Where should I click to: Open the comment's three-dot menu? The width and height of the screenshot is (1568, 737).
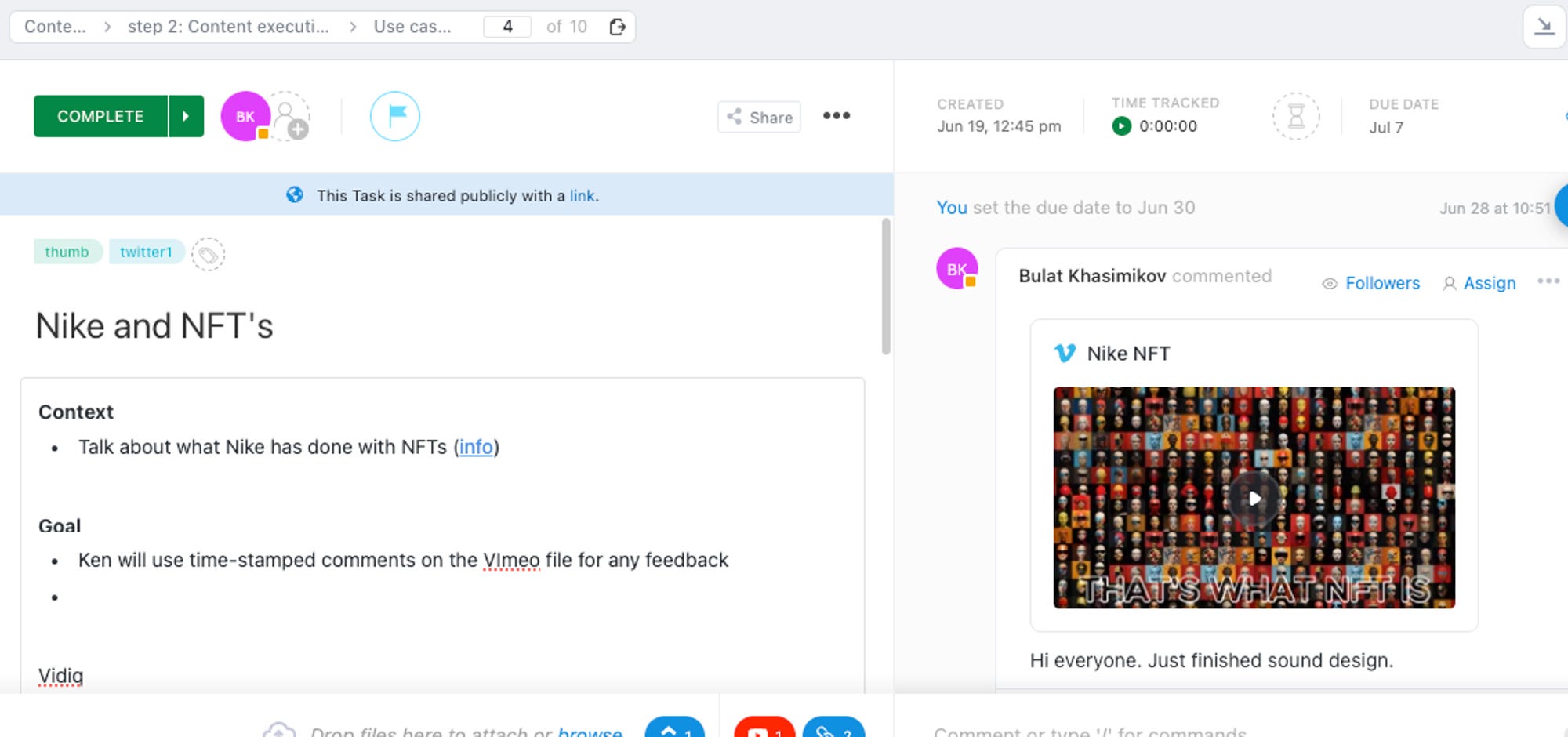pos(1548,281)
